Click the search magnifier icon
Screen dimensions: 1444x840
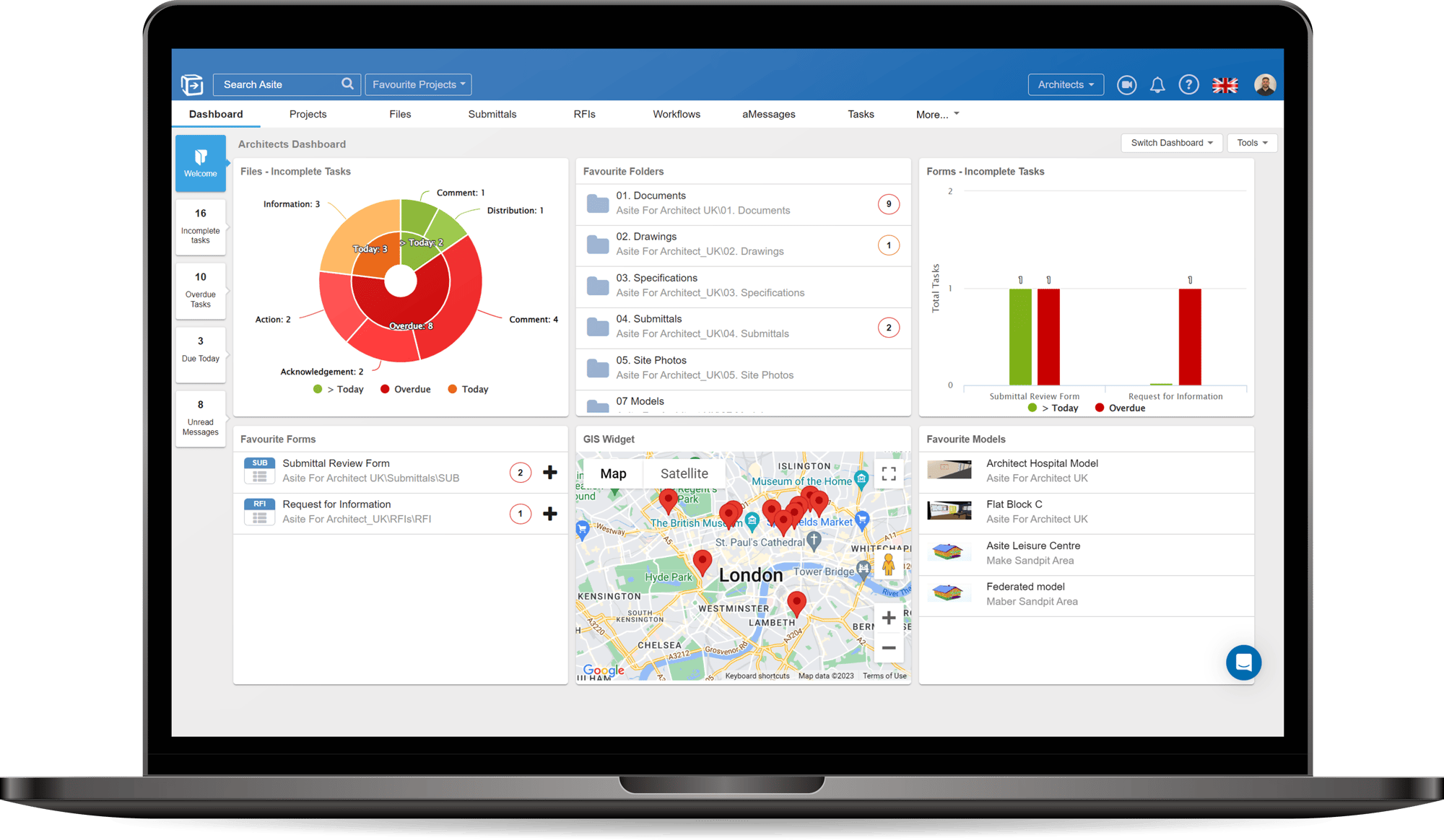[x=347, y=84]
